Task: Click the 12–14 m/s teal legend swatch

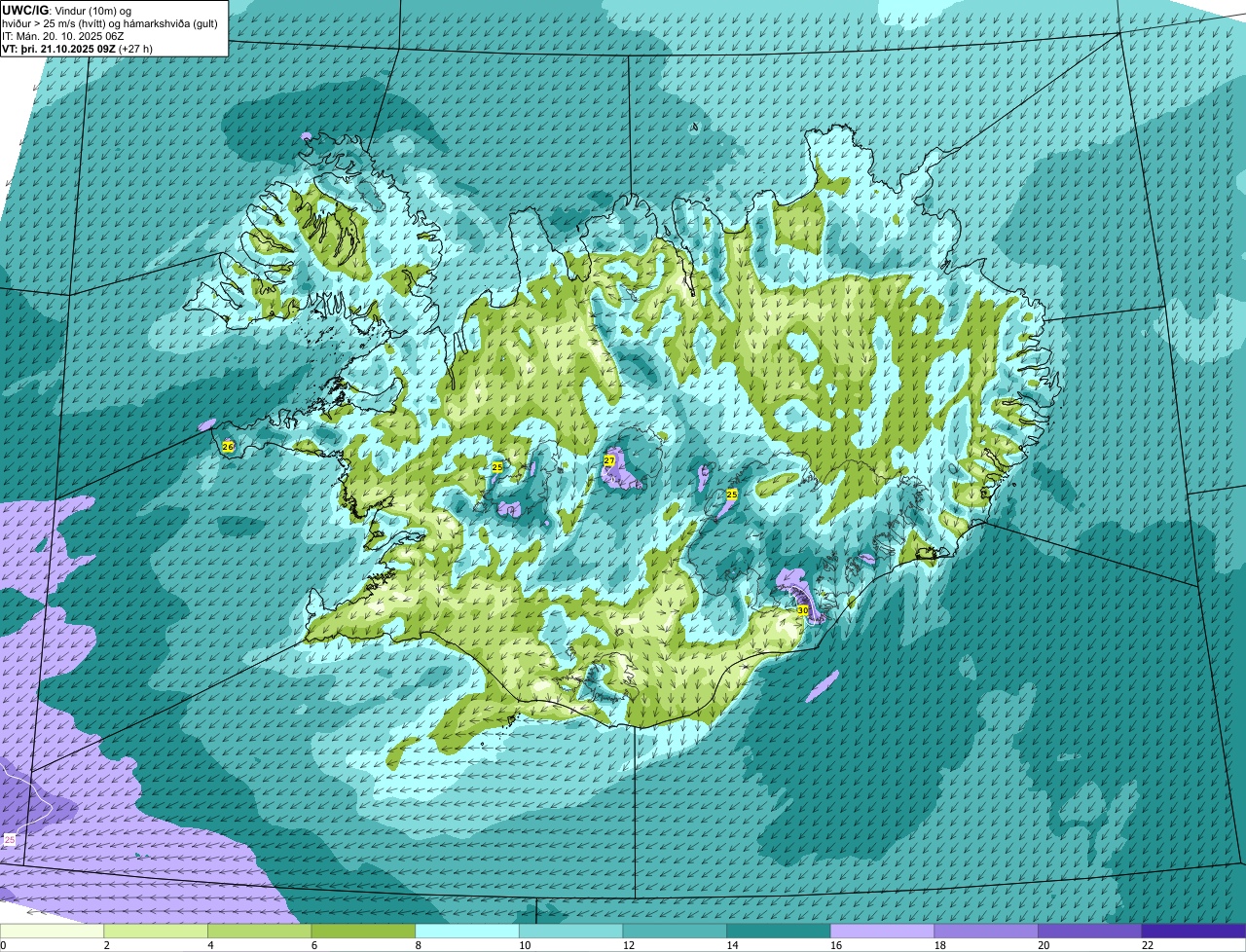Action: (675, 931)
